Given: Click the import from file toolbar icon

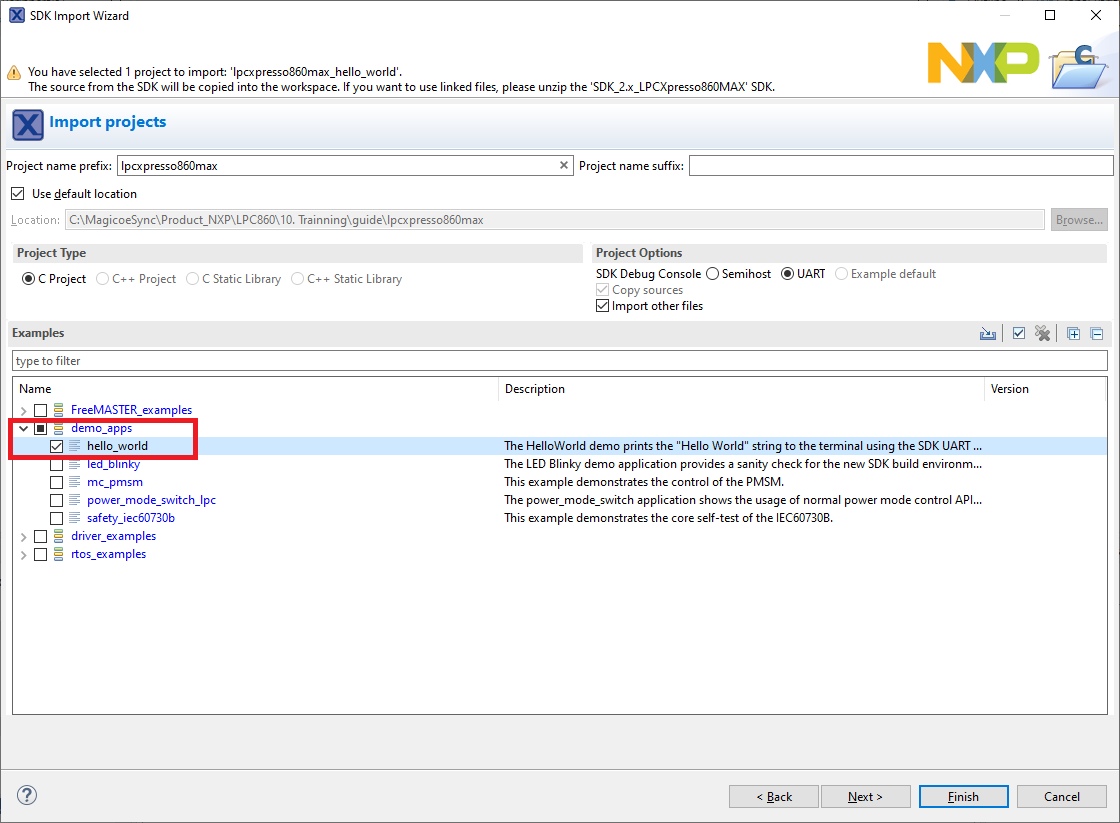Looking at the screenshot, I should click(x=988, y=334).
